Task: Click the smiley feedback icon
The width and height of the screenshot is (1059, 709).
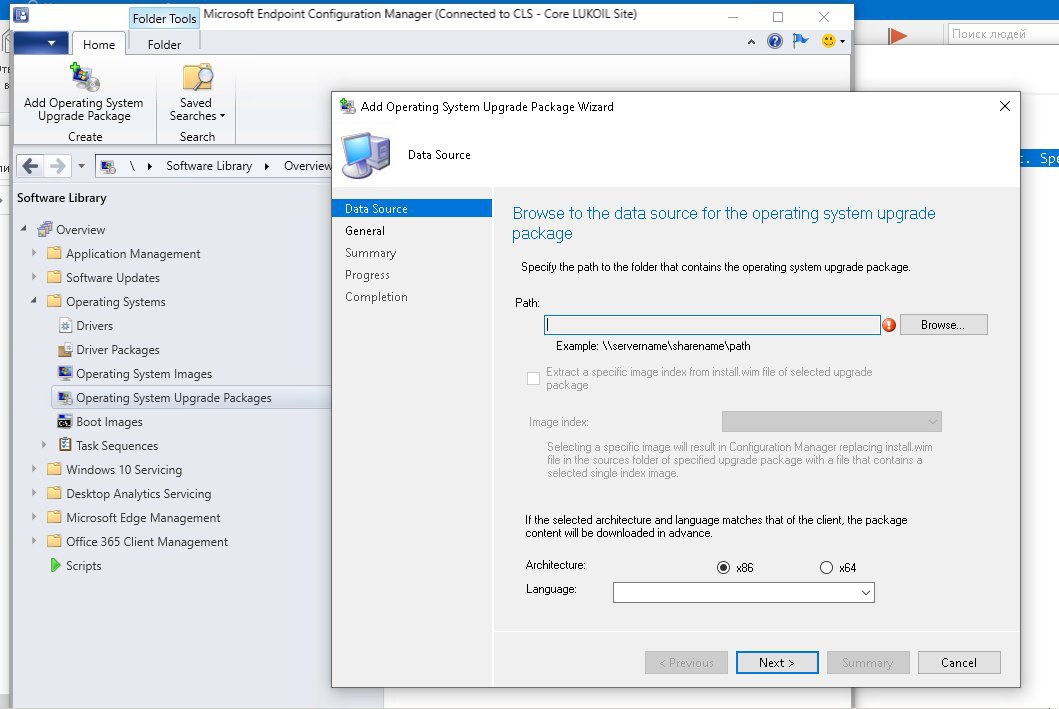Action: pos(828,41)
